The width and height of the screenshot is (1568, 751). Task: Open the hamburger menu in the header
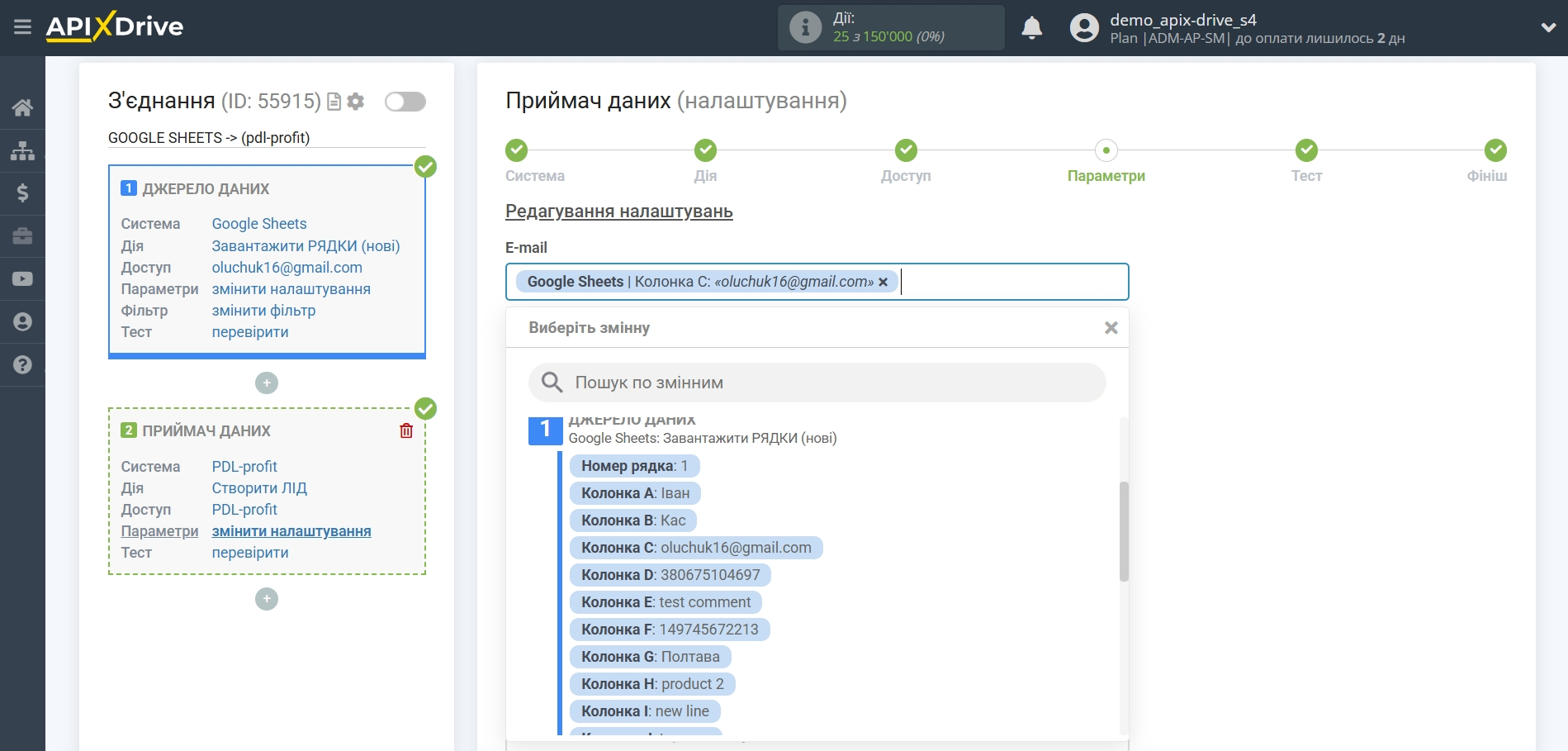pyautogui.click(x=22, y=27)
